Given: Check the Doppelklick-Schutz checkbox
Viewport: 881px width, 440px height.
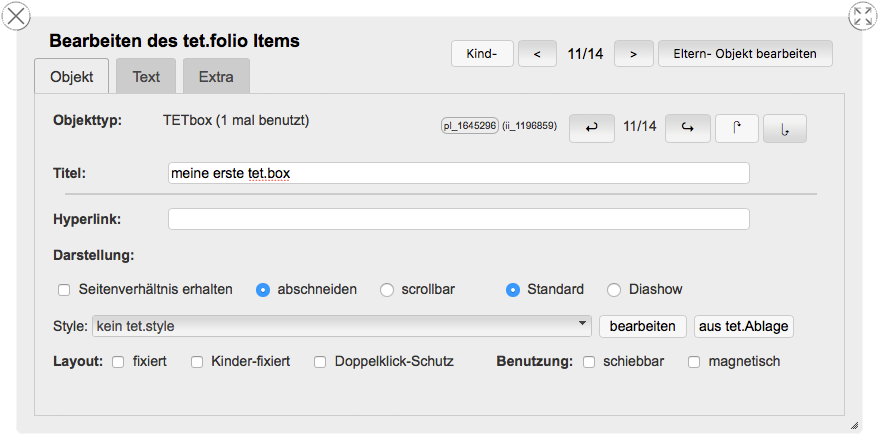Looking at the screenshot, I should tap(320, 361).
